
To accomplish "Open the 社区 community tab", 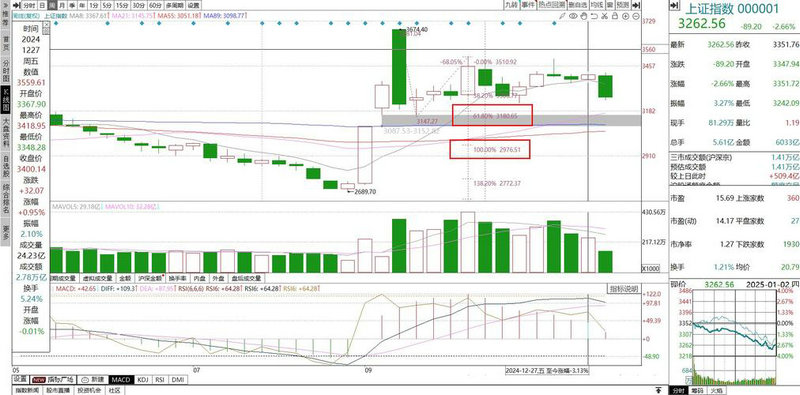I will click(114, 390).
